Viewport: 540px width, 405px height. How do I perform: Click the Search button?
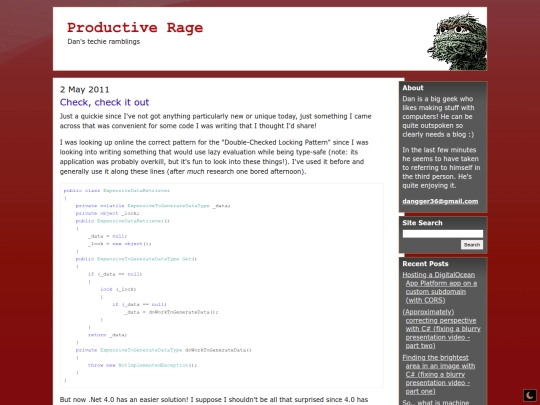click(x=472, y=245)
